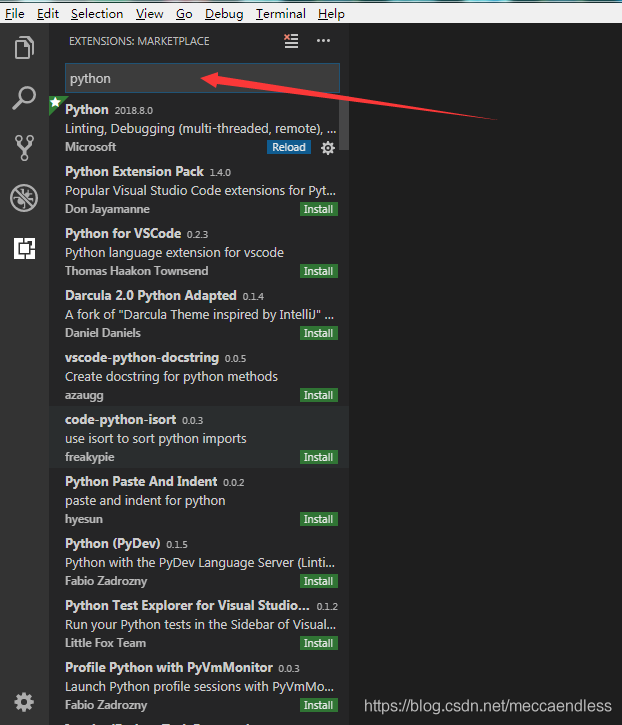The image size is (622, 725).
Task: Click publisher name Thomas Haakon Townsend
Action: (x=136, y=271)
